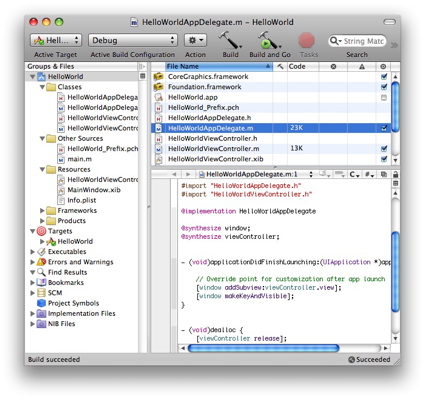The width and height of the screenshot is (425, 399).
Task: Collapse the Resources folder
Action: tap(42, 169)
